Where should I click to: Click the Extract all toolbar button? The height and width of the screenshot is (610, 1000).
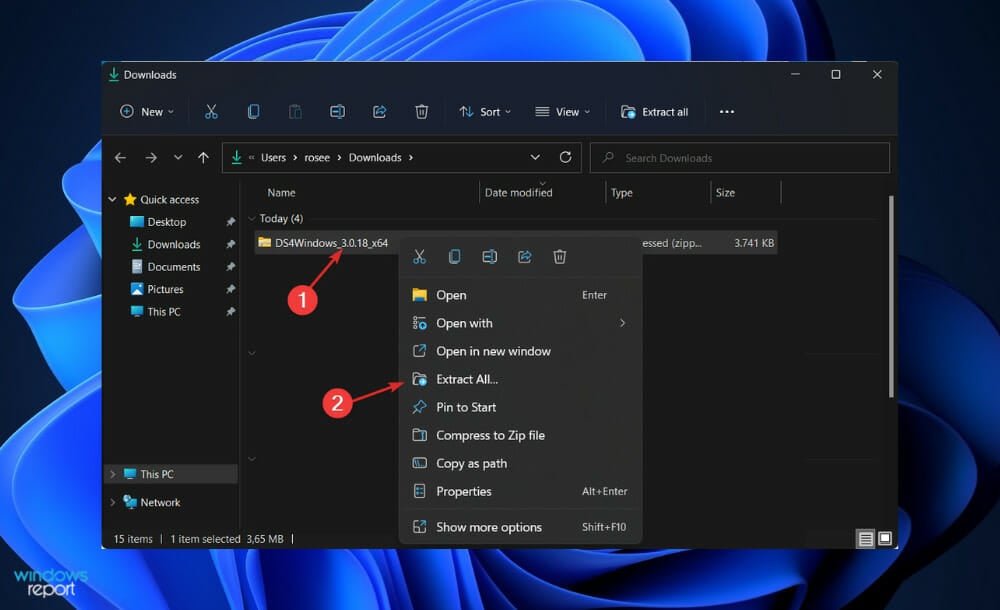tap(655, 112)
